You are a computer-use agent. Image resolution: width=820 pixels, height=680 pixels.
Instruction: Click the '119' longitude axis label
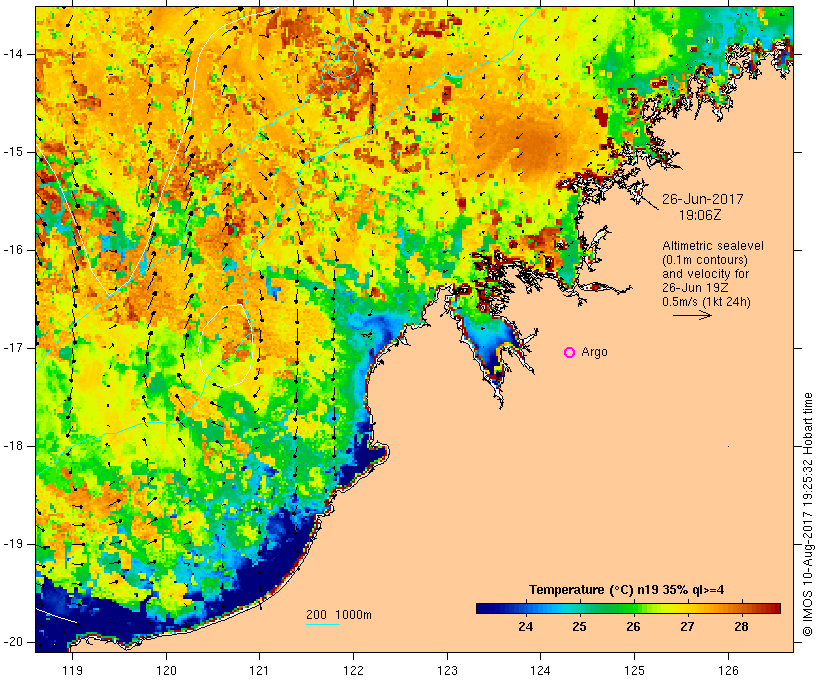click(72, 670)
